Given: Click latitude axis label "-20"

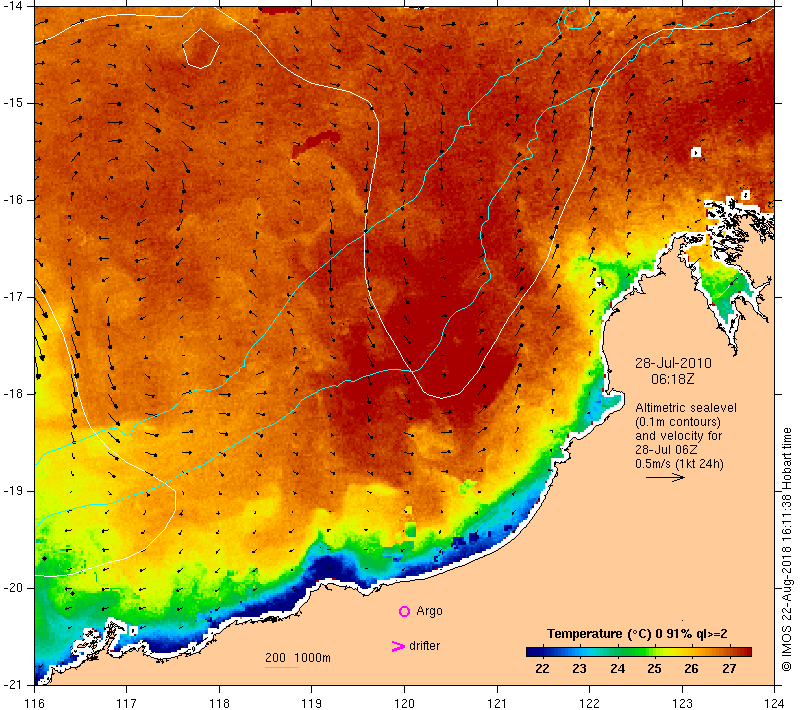Looking at the screenshot, I should (x=13, y=588).
